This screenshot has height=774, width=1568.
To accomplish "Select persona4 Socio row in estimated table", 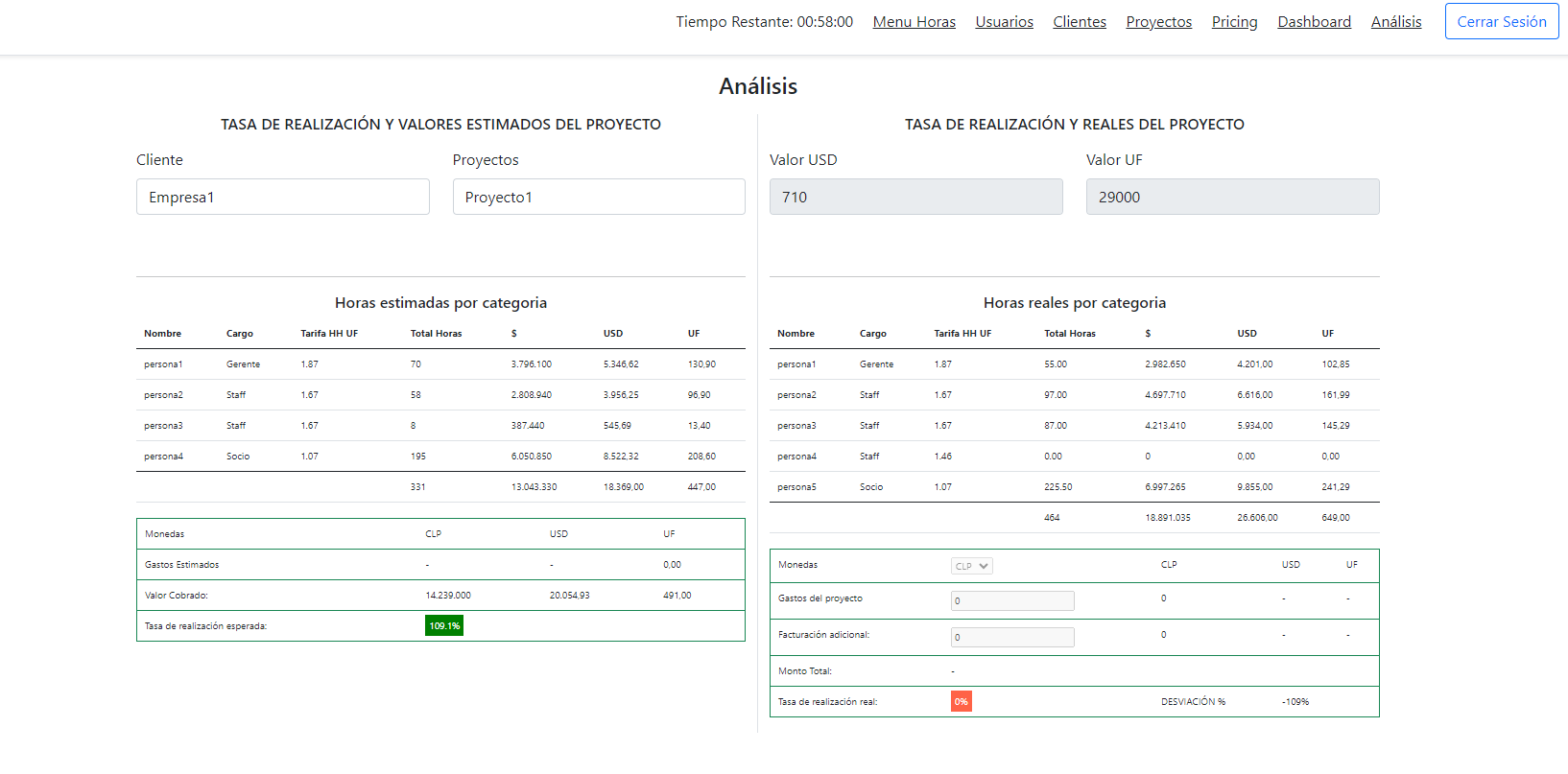I will (x=440, y=457).
